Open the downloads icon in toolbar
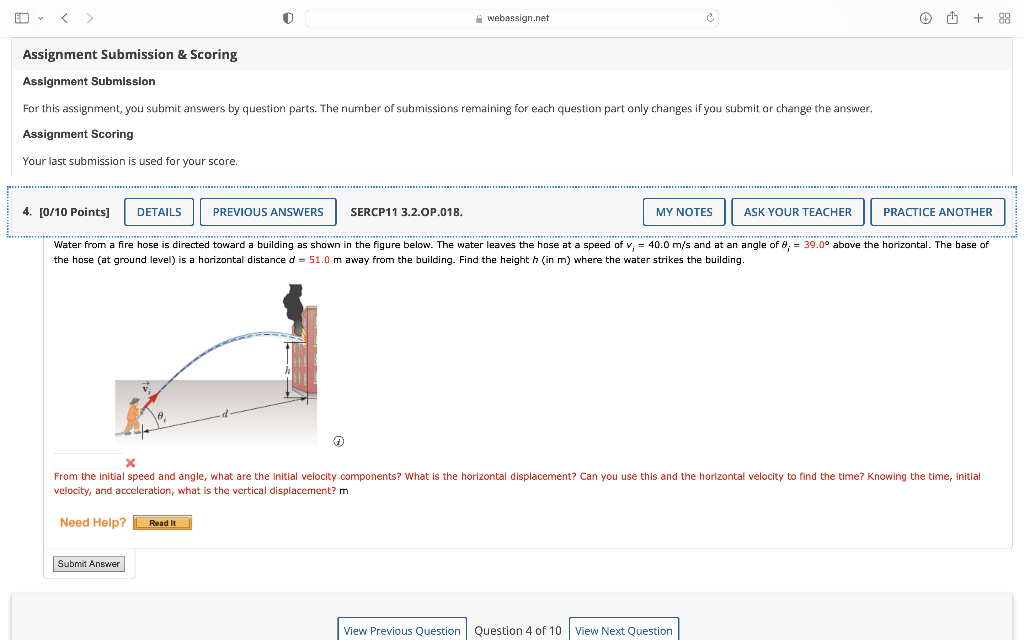The width and height of the screenshot is (1024, 640). coord(925,17)
